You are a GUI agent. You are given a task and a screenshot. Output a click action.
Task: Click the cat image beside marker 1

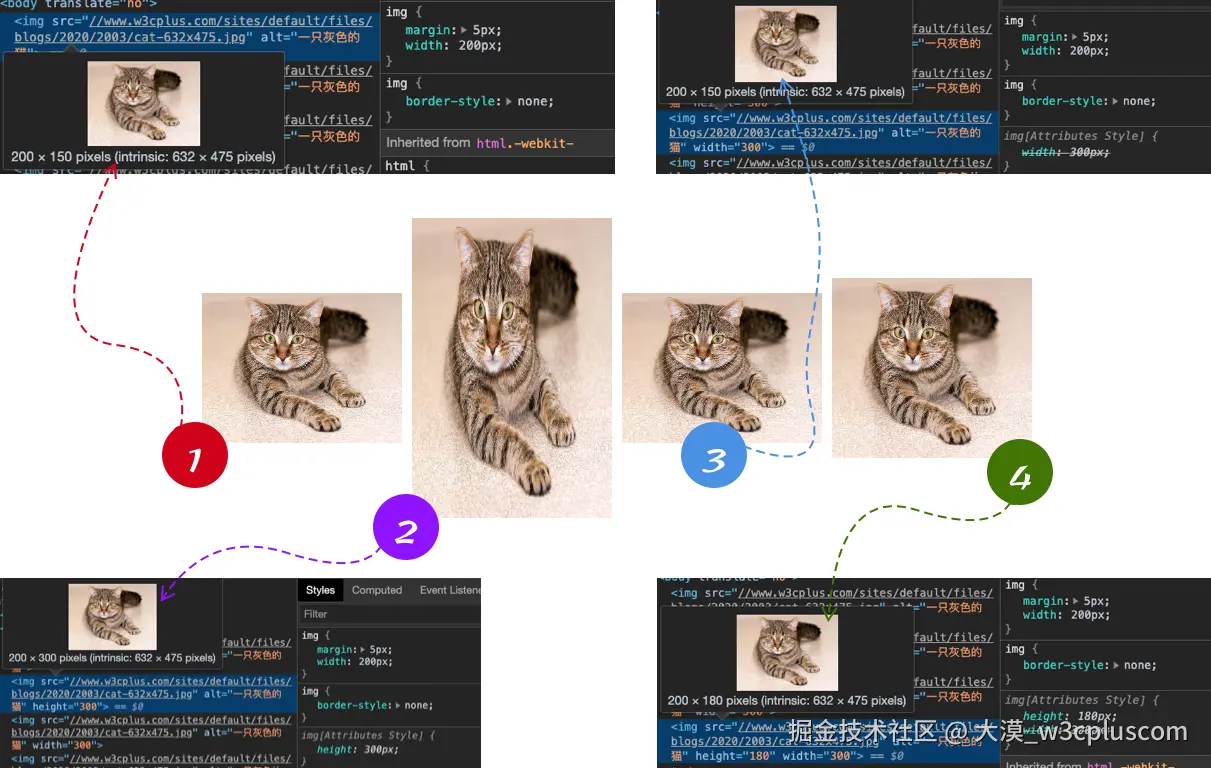click(x=302, y=368)
